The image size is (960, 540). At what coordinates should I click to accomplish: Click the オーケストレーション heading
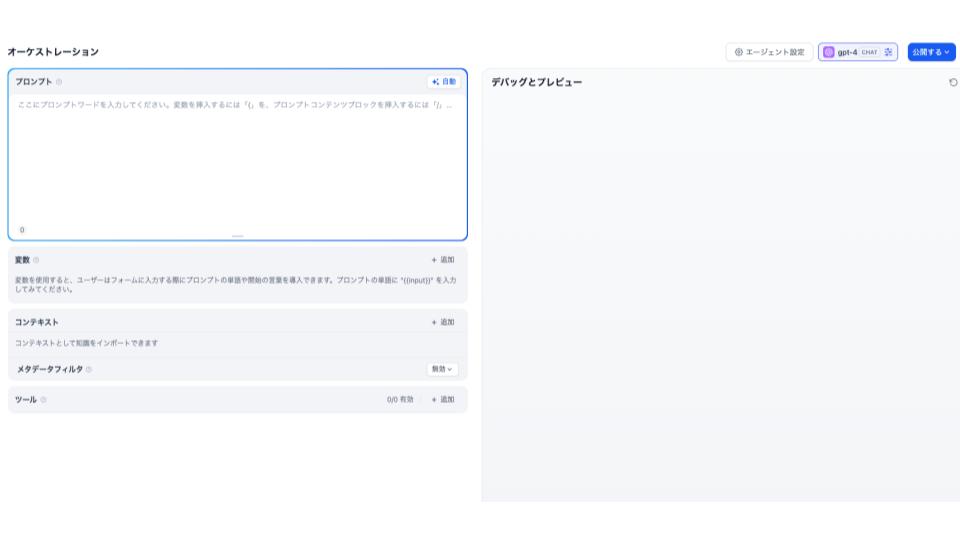(x=53, y=52)
